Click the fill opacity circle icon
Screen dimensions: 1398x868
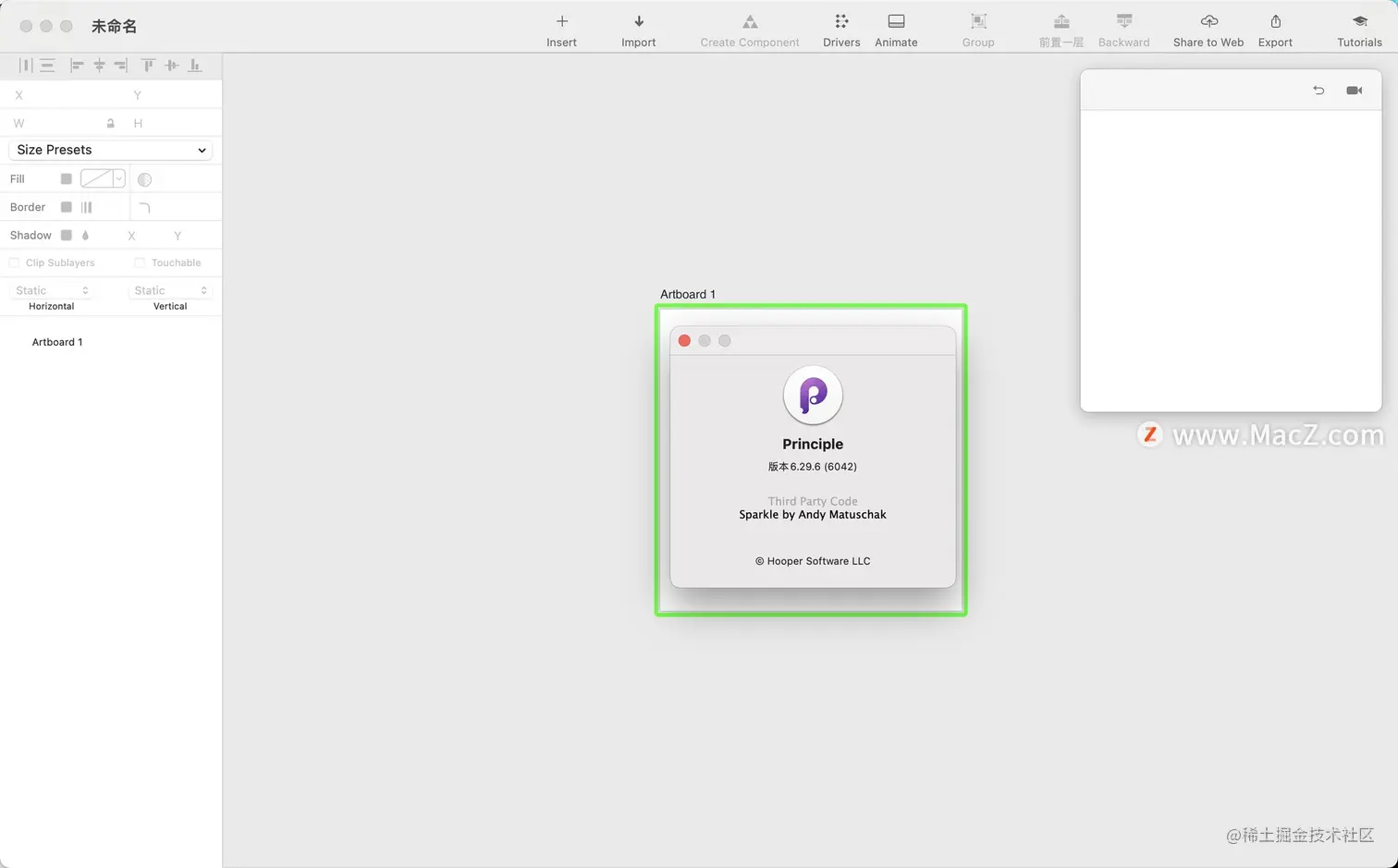click(x=144, y=179)
